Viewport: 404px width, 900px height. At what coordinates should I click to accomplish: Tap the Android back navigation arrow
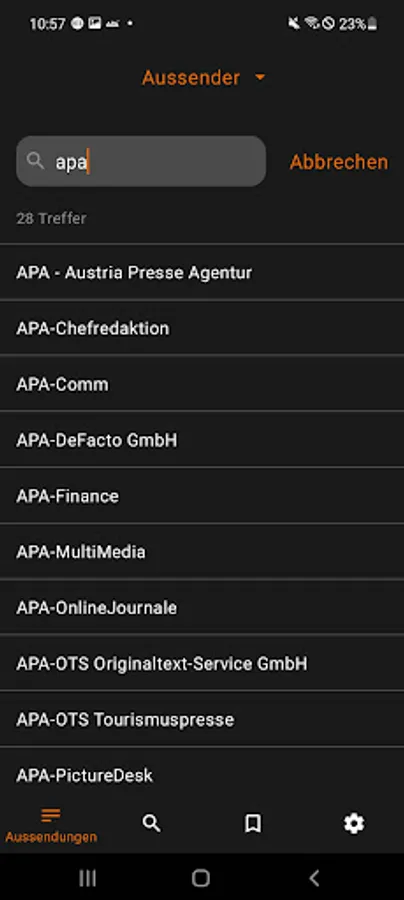tap(314, 878)
